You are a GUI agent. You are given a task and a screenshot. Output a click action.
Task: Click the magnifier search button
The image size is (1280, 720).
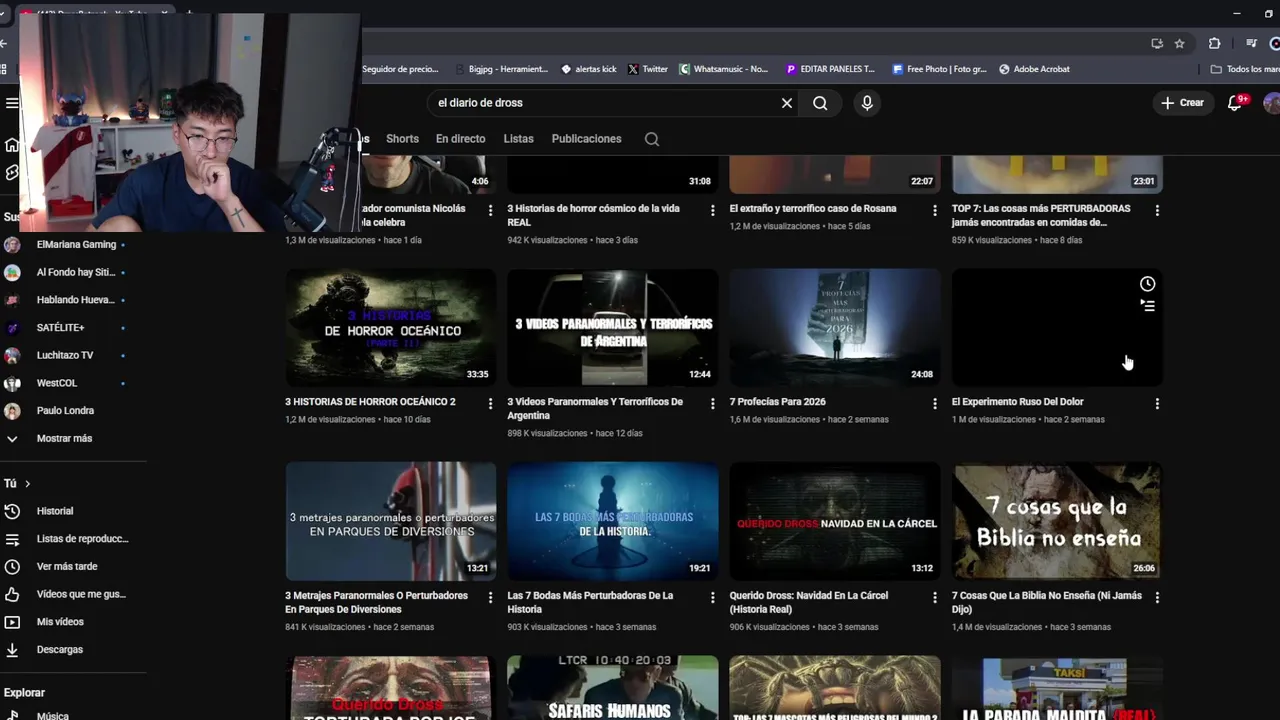pos(820,103)
